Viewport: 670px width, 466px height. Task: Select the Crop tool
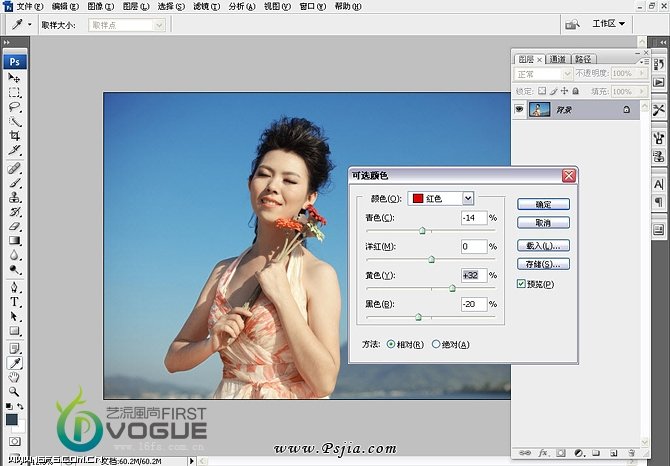(x=15, y=135)
